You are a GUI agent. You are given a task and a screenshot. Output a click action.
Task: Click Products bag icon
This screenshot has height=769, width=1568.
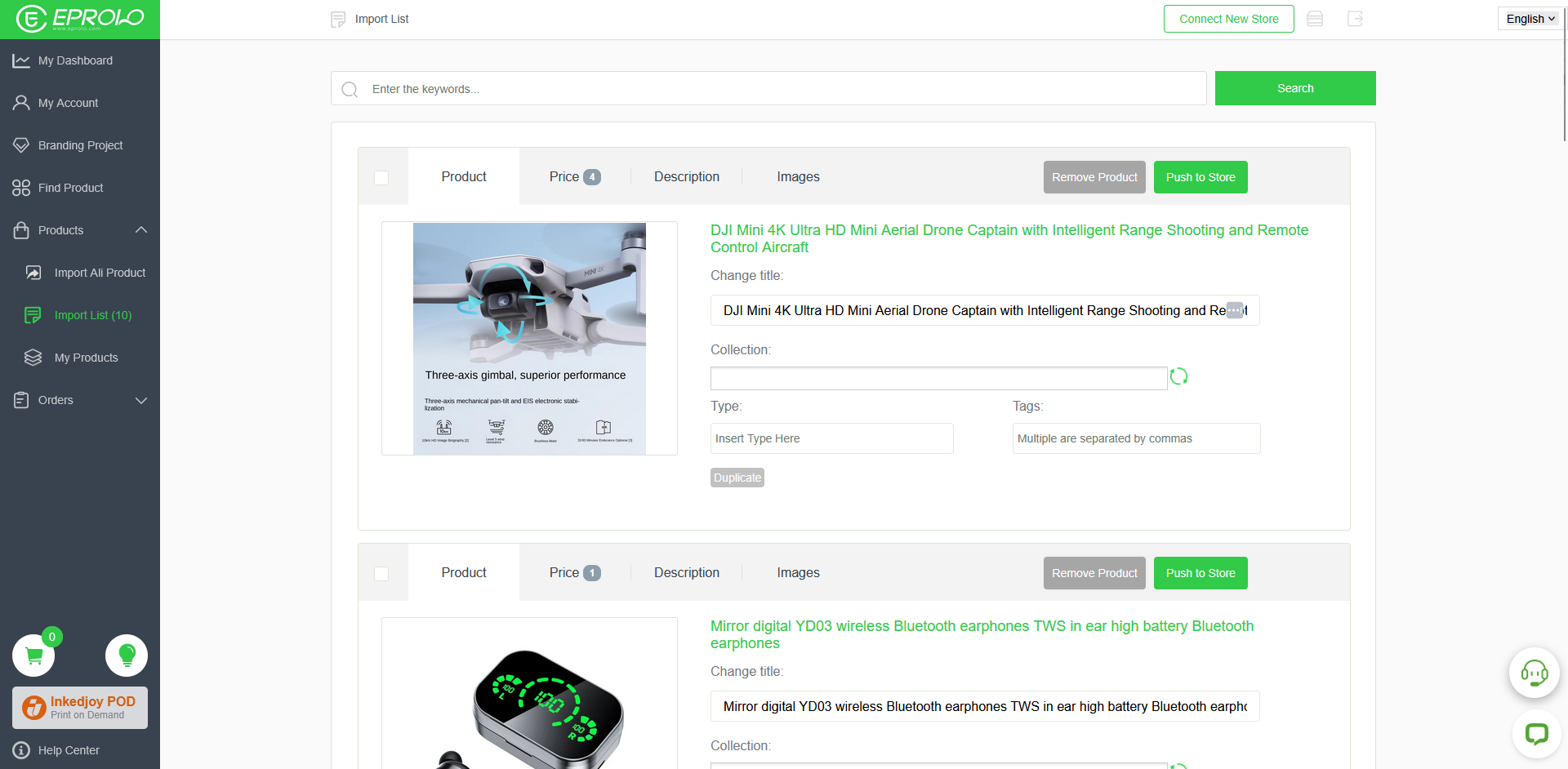tap(21, 230)
